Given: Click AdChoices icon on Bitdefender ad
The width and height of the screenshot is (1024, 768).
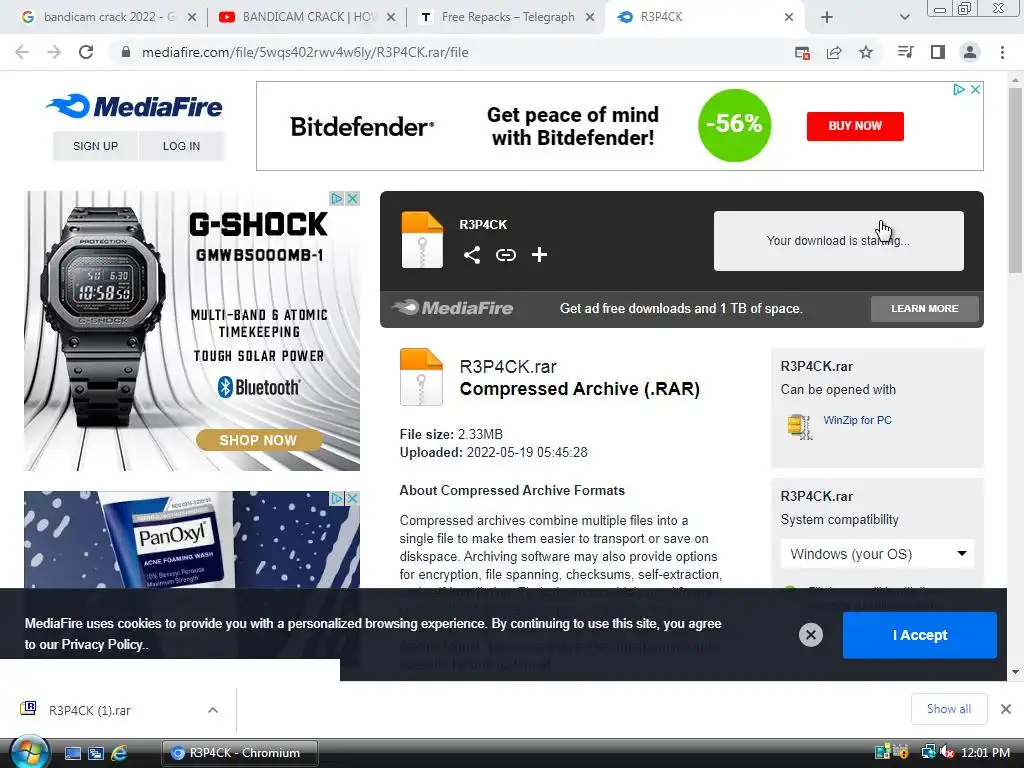Looking at the screenshot, I should tap(959, 89).
